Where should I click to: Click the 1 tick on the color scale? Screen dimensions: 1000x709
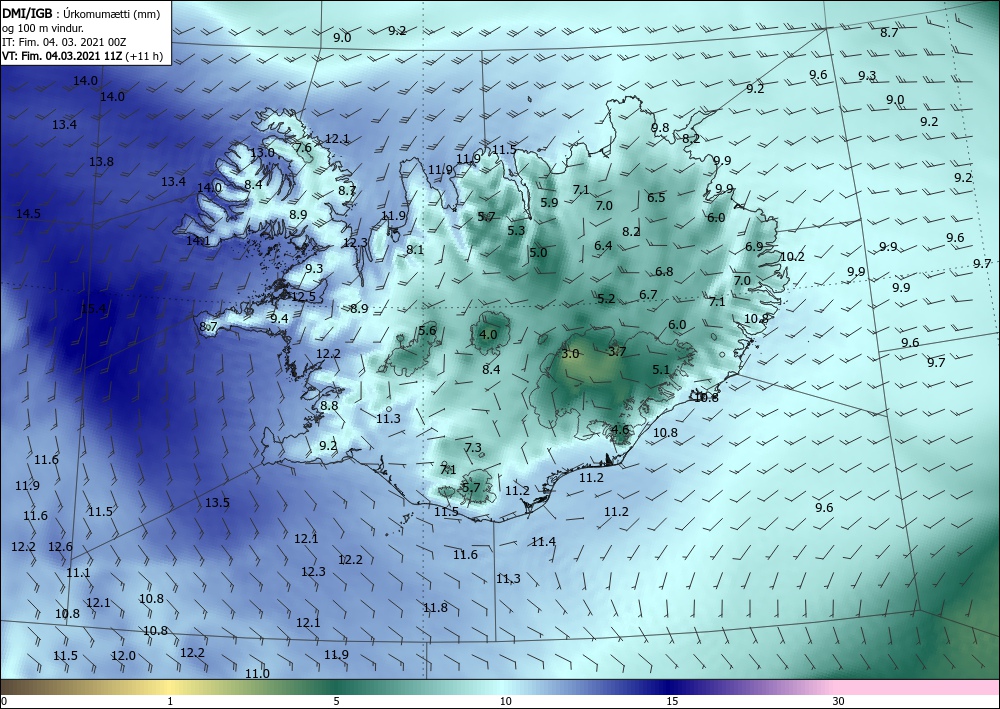pyautogui.click(x=170, y=701)
